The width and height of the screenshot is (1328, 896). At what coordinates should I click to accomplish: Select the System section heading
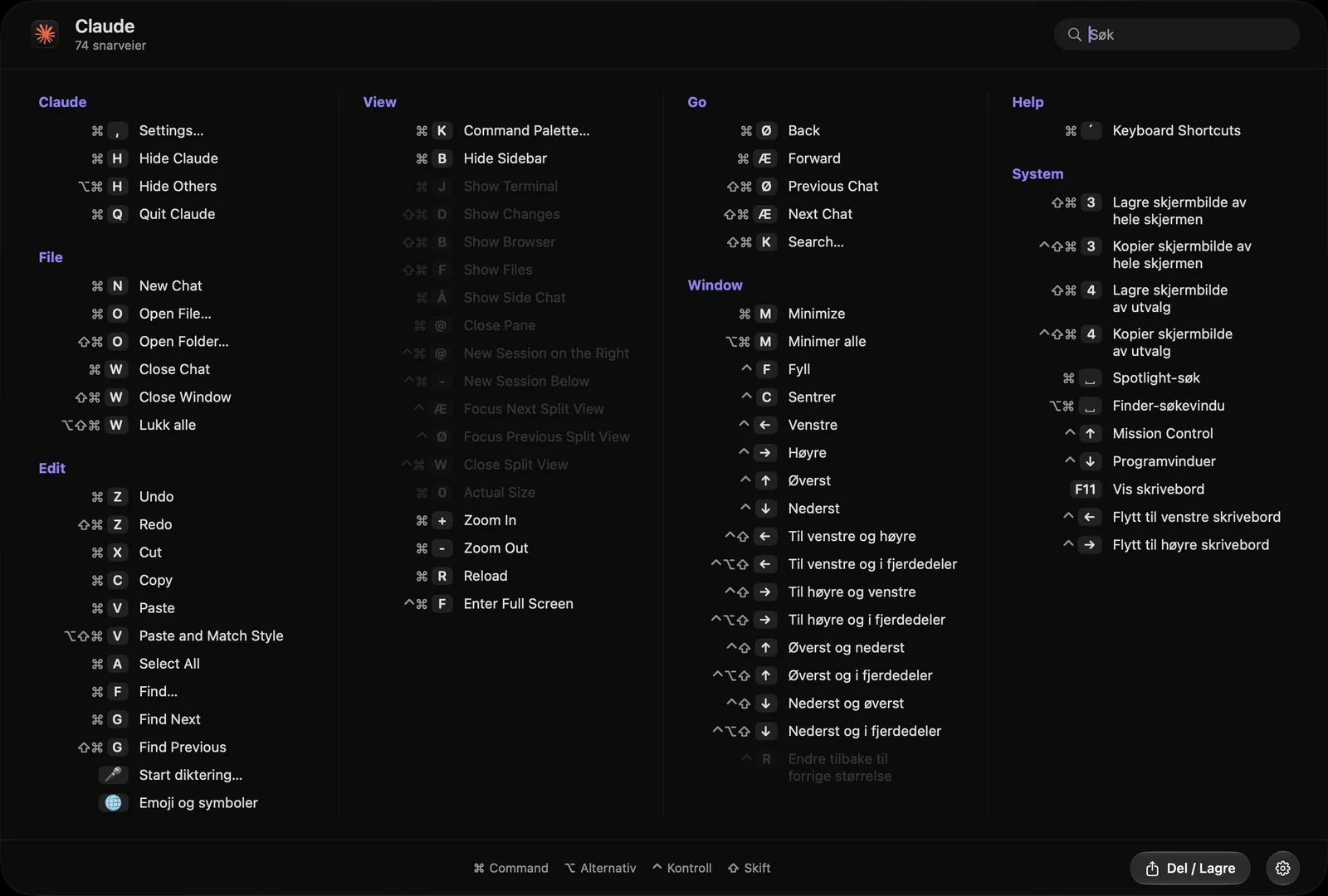tap(1037, 173)
